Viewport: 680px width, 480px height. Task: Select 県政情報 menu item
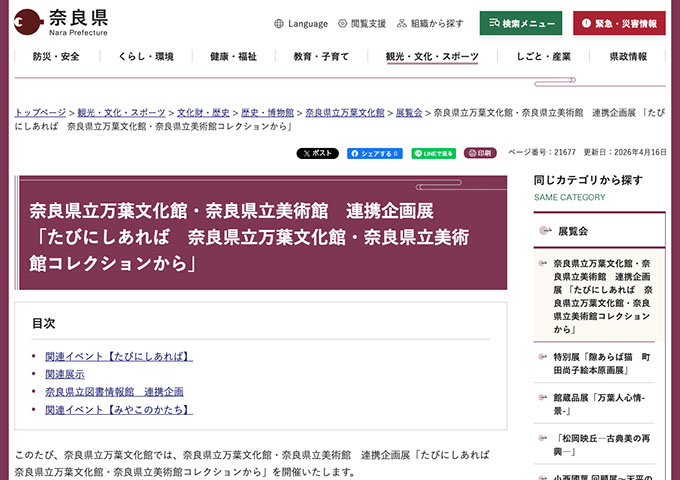(628, 56)
